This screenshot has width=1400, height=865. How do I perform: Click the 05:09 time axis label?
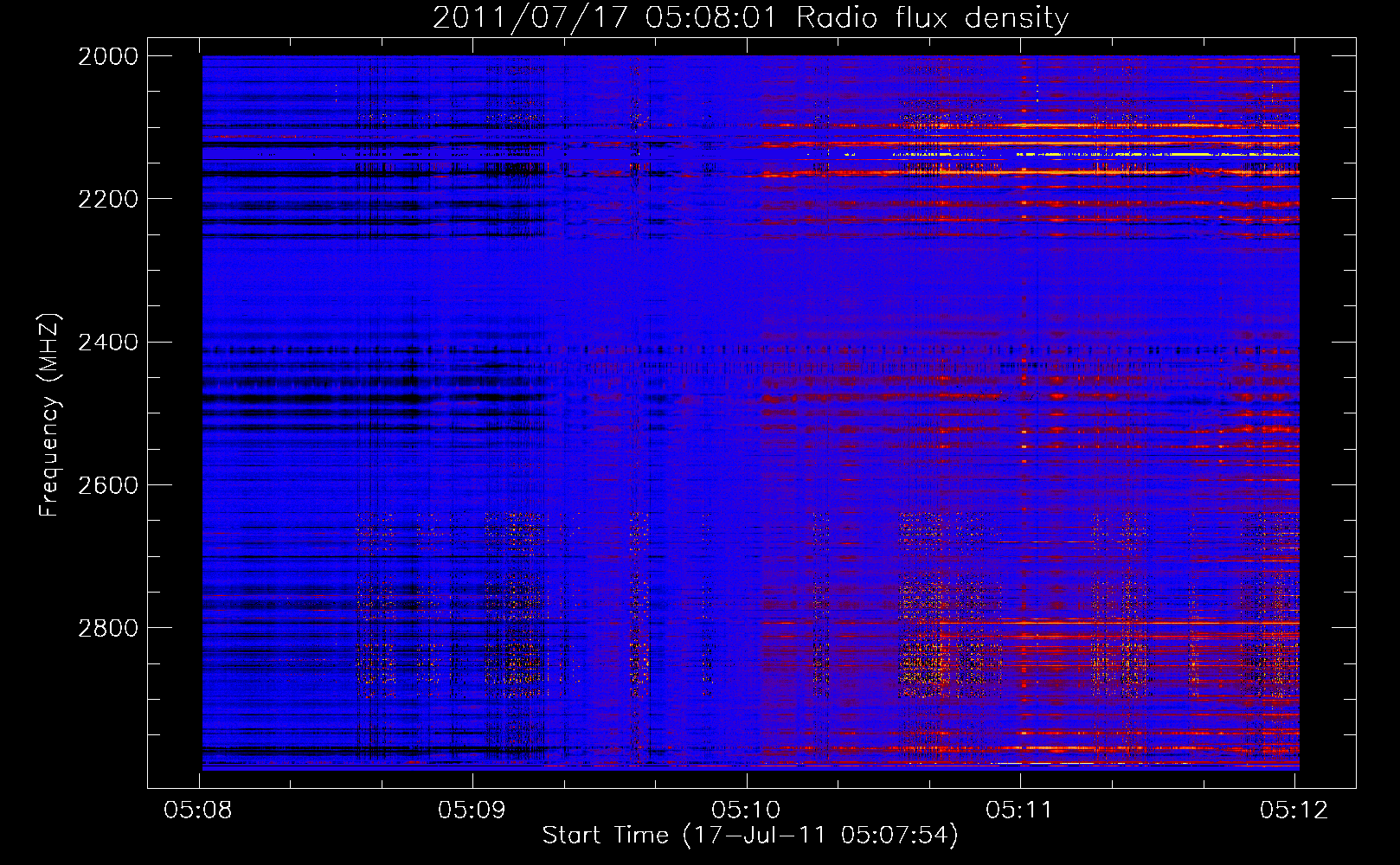(x=472, y=811)
